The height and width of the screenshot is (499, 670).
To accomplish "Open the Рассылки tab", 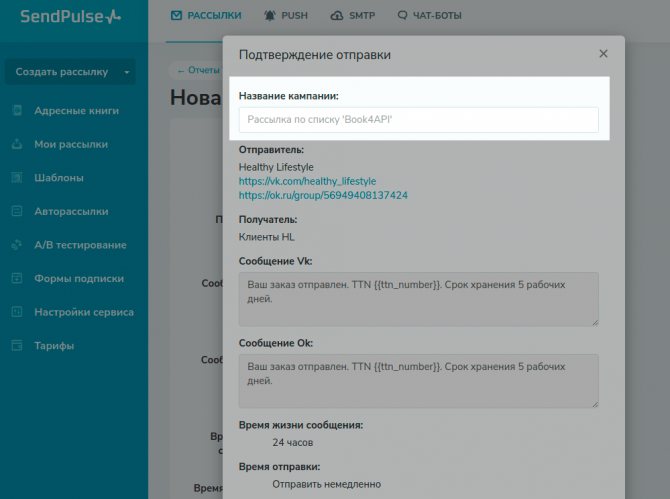I will coord(206,16).
